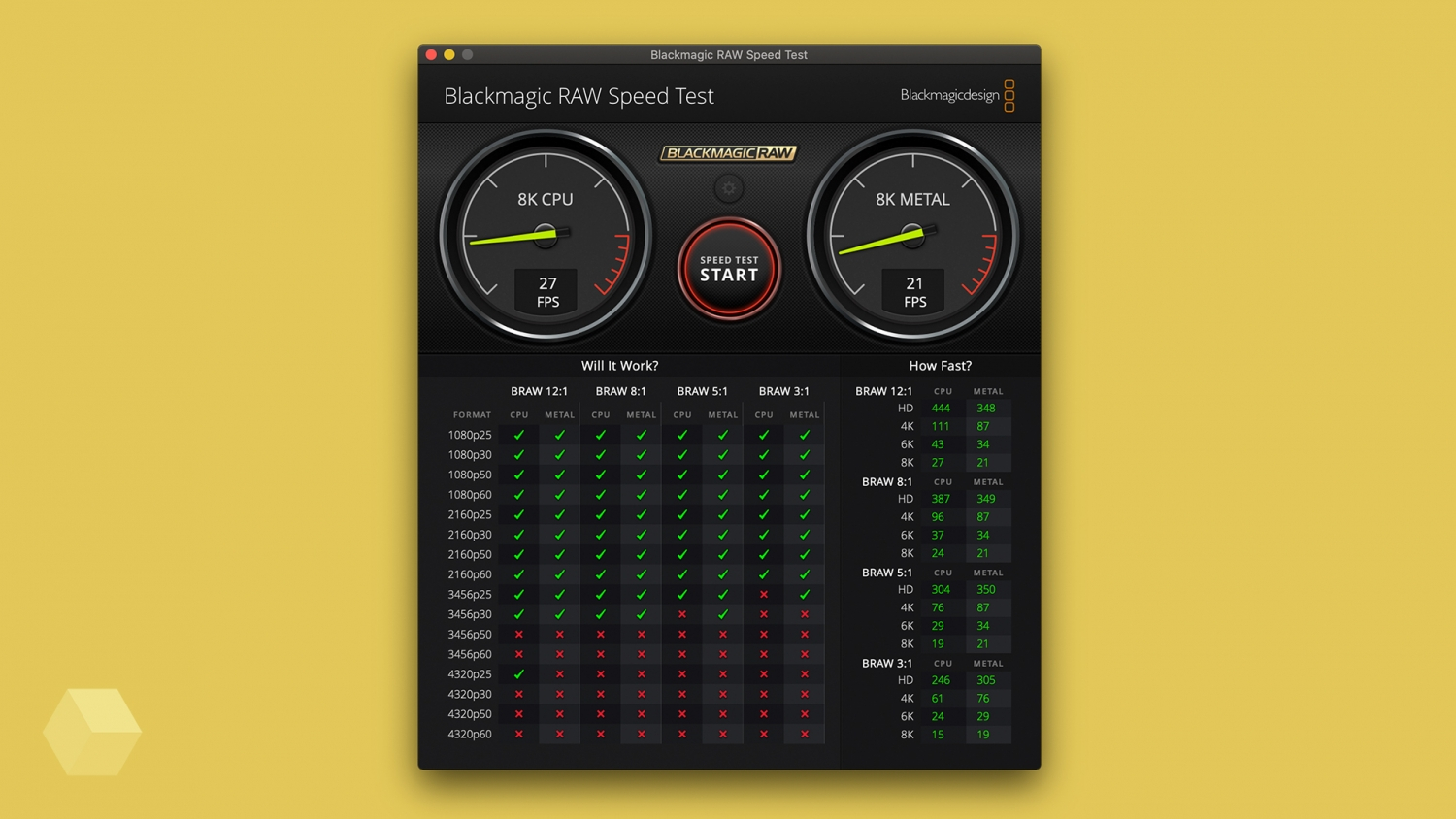Click BRAW 5:1 HD METAL value 350
The width and height of the screenshot is (1456, 819).
pos(986,590)
